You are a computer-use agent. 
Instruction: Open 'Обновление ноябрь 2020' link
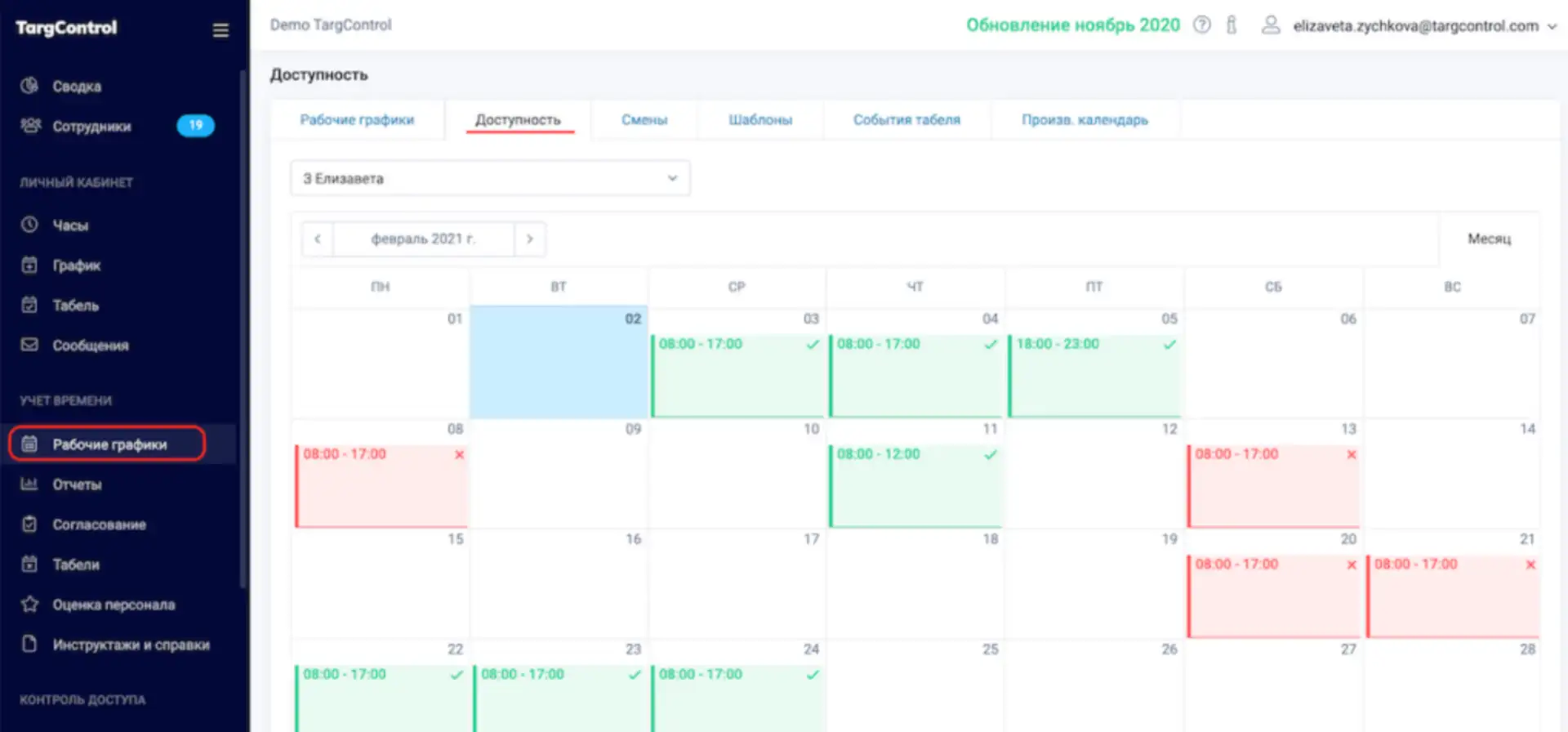(x=1073, y=25)
